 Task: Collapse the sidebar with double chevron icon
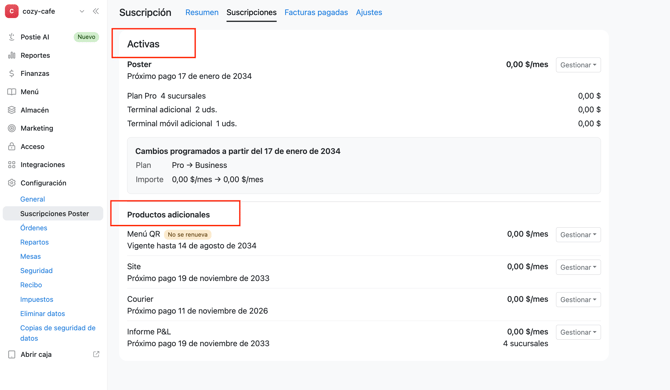tap(96, 12)
